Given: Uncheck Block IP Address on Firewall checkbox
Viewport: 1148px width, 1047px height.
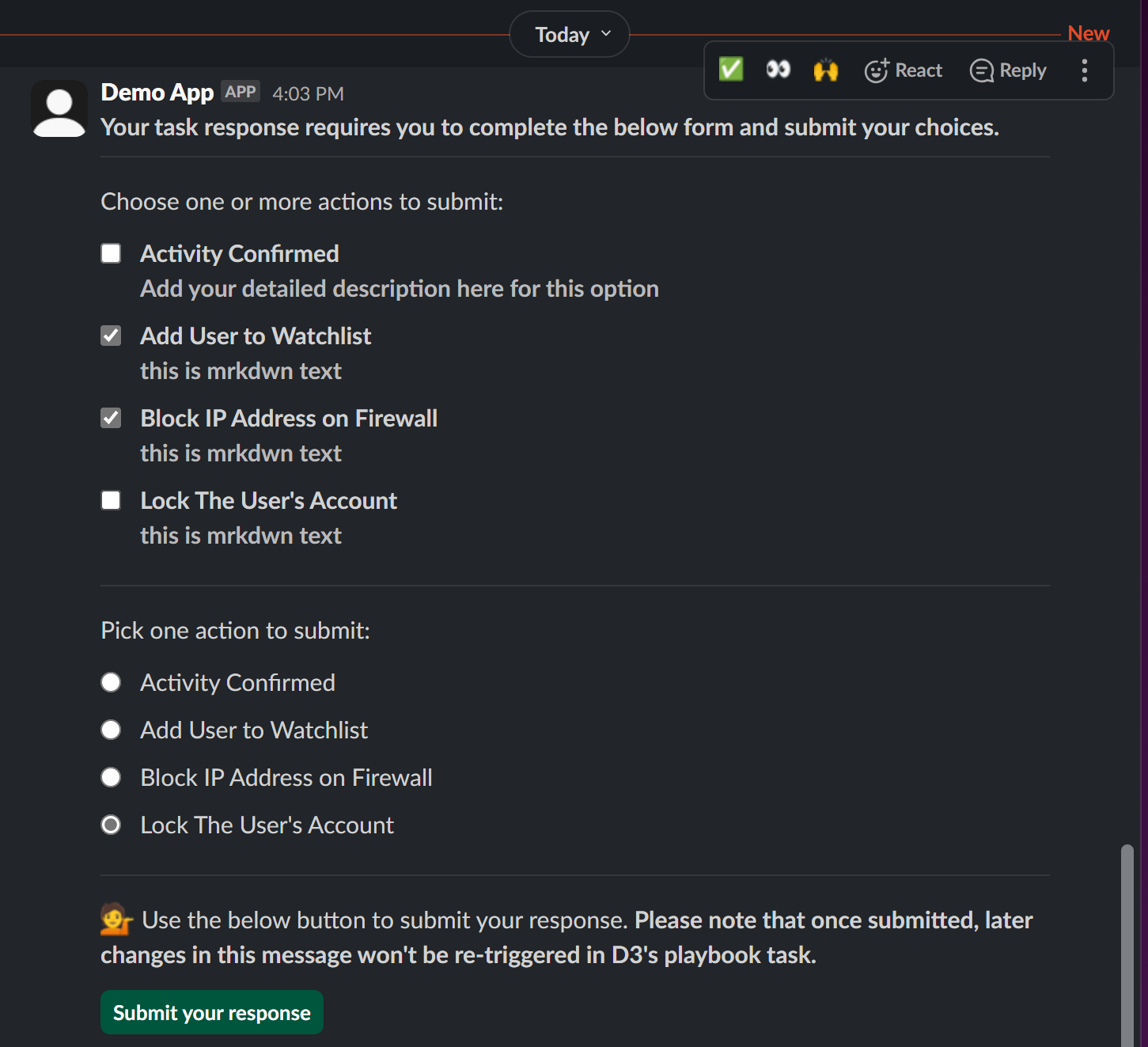Looking at the screenshot, I should pyautogui.click(x=111, y=418).
